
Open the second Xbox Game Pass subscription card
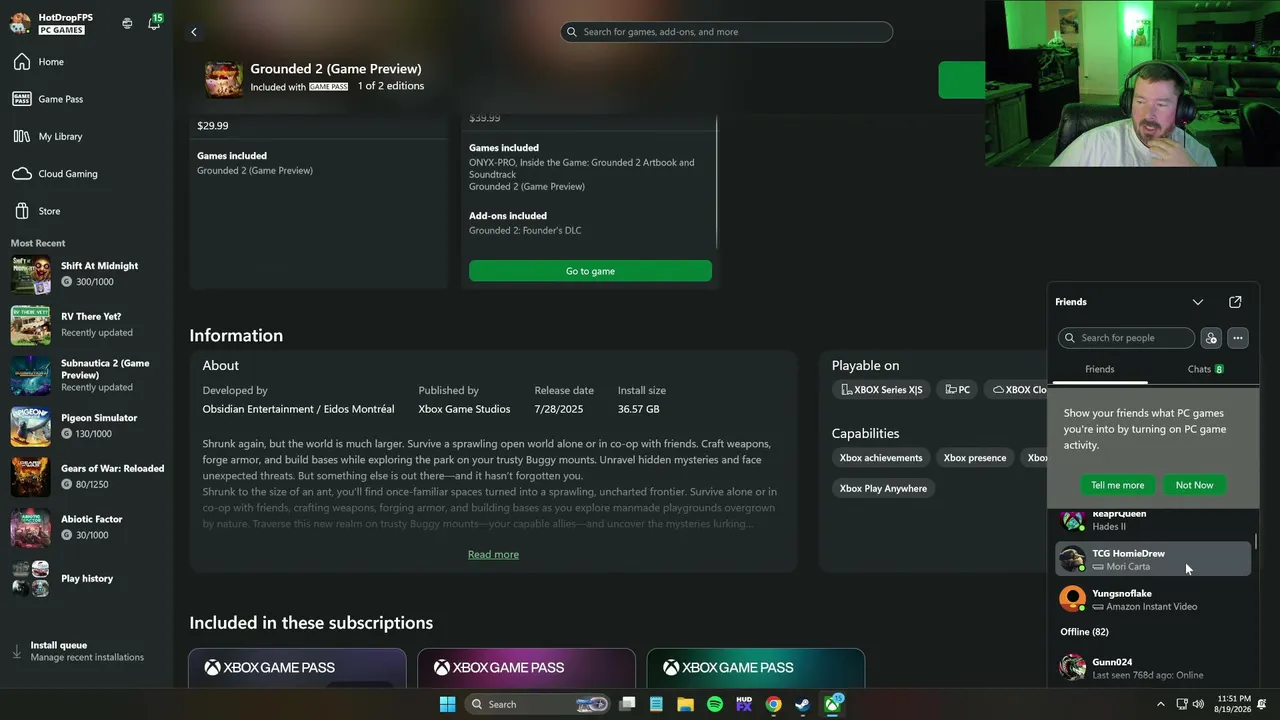[x=526, y=668]
